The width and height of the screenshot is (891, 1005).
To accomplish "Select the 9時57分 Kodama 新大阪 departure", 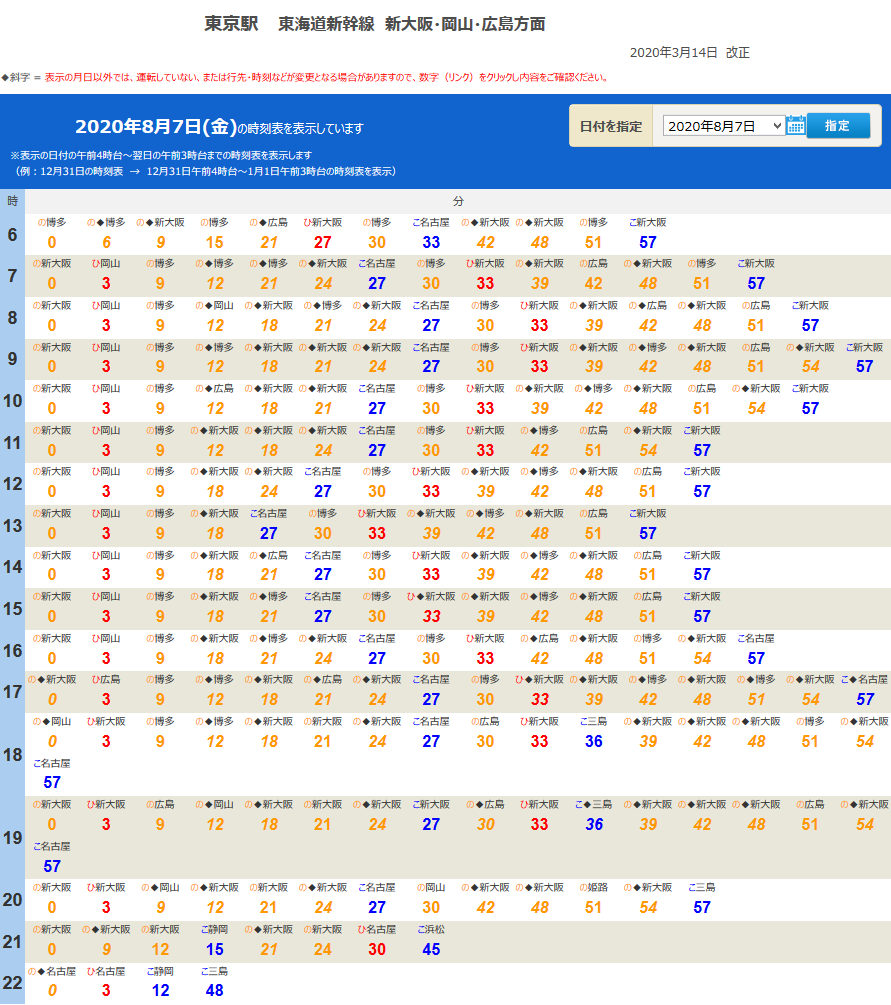I will pos(865,367).
